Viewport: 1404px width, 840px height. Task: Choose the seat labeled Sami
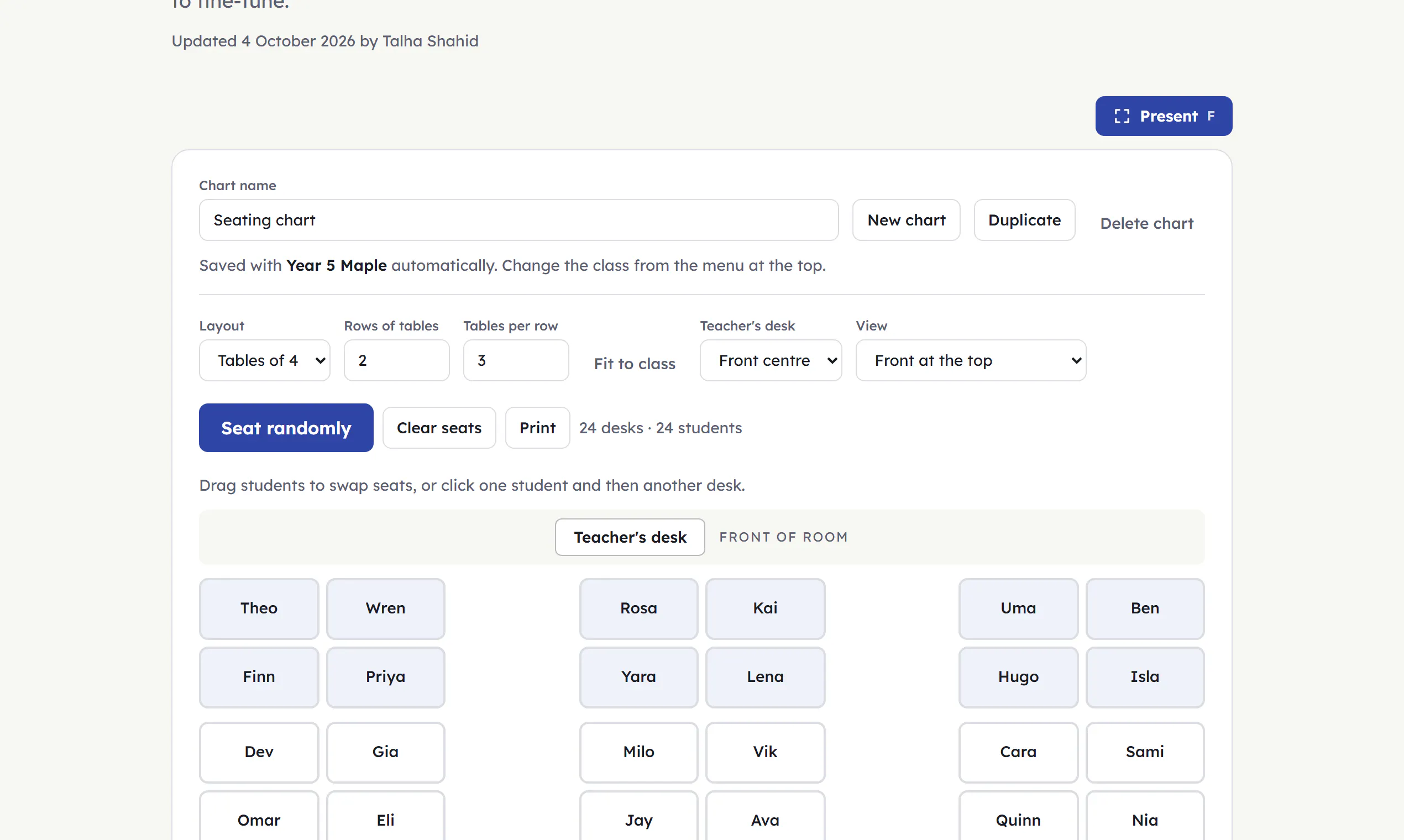click(x=1145, y=752)
